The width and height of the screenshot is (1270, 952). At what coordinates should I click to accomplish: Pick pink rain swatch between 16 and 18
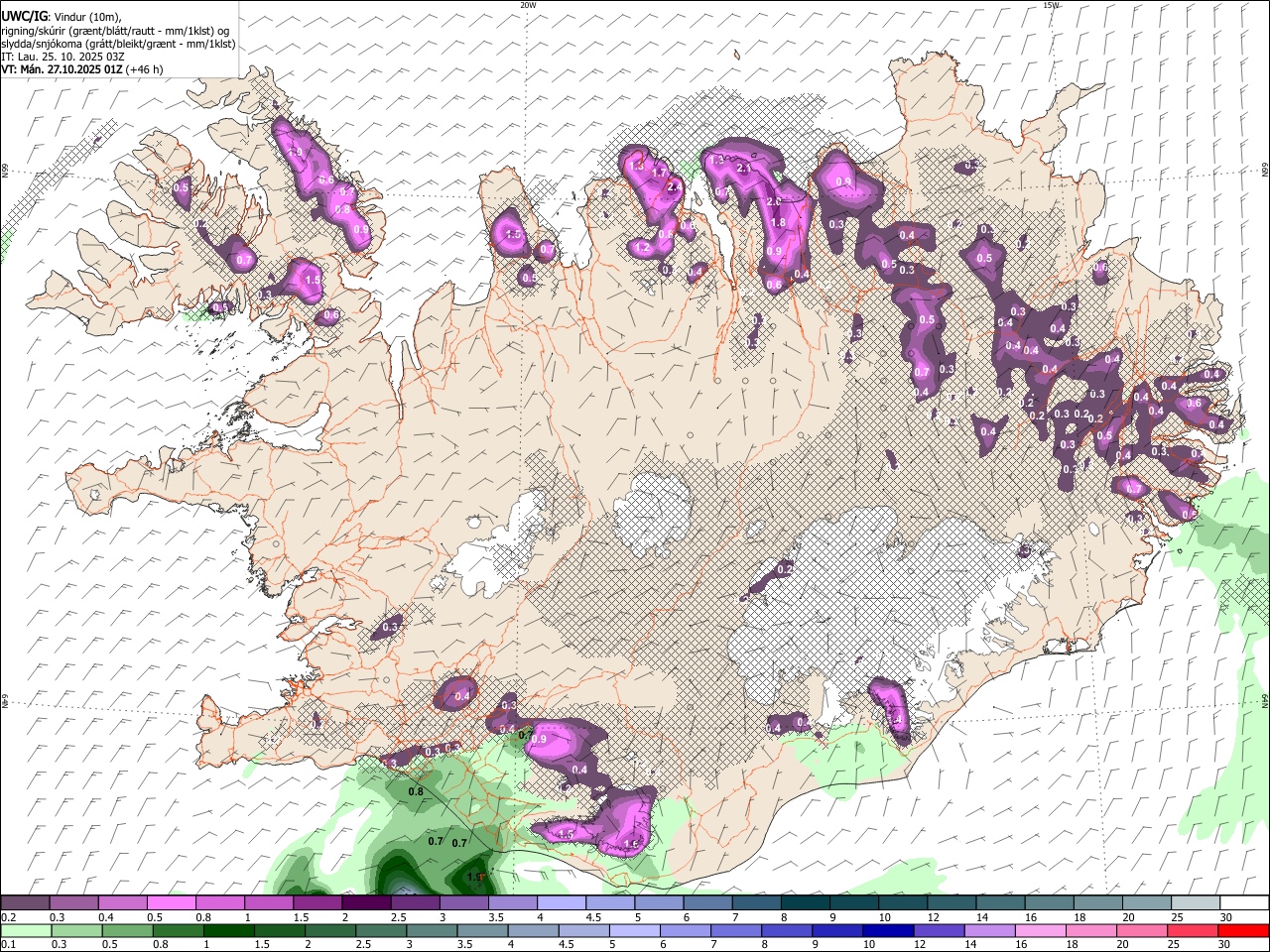(x=1042, y=930)
